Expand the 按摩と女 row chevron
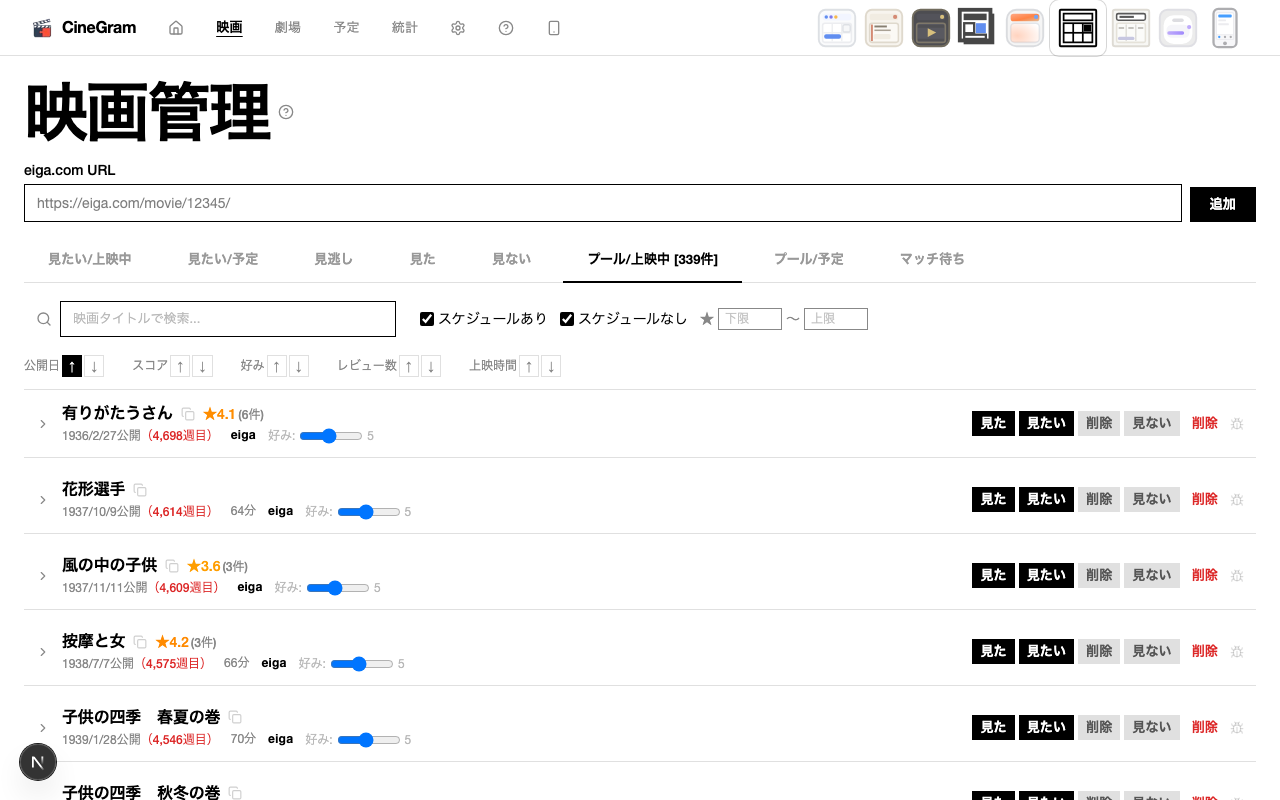This screenshot has height=800, width=1280. point(43,652)
